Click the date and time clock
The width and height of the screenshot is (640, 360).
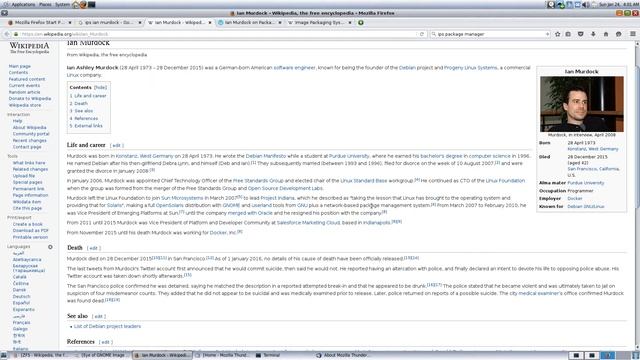click(x=618, y=4)
